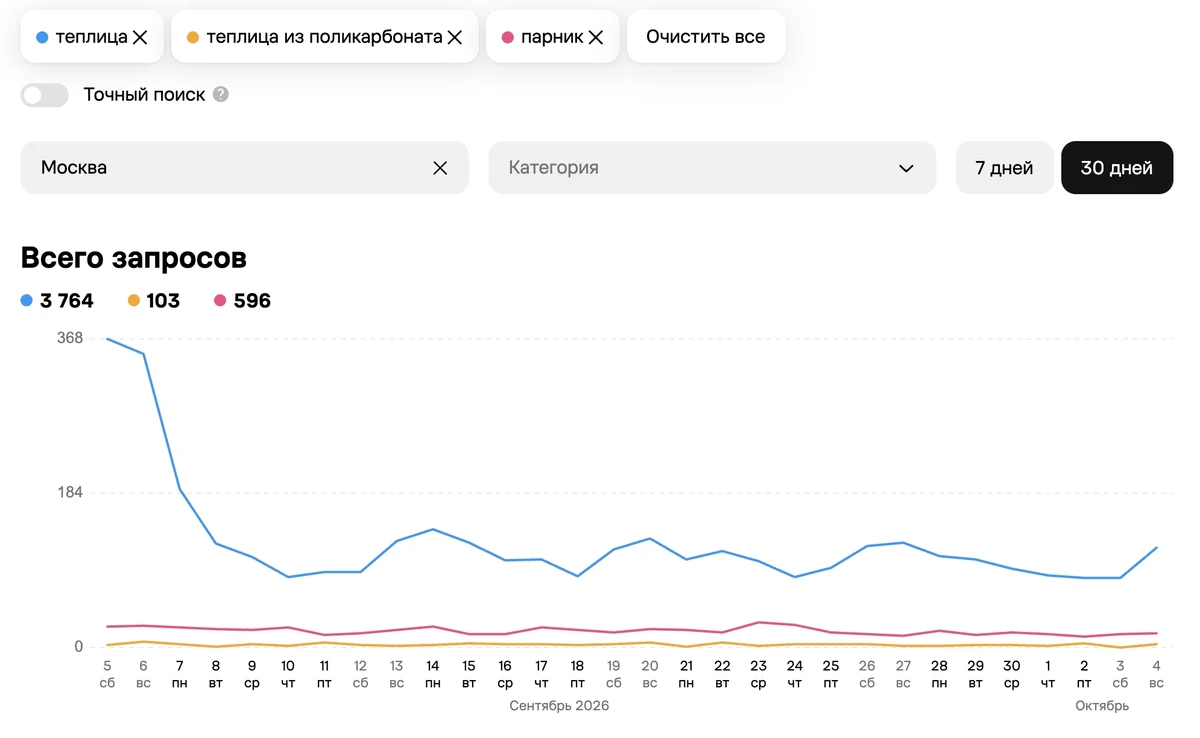Click the Октябрь month label
The width and height of the screenshot is (1200, 738).
click(1102, 706)
